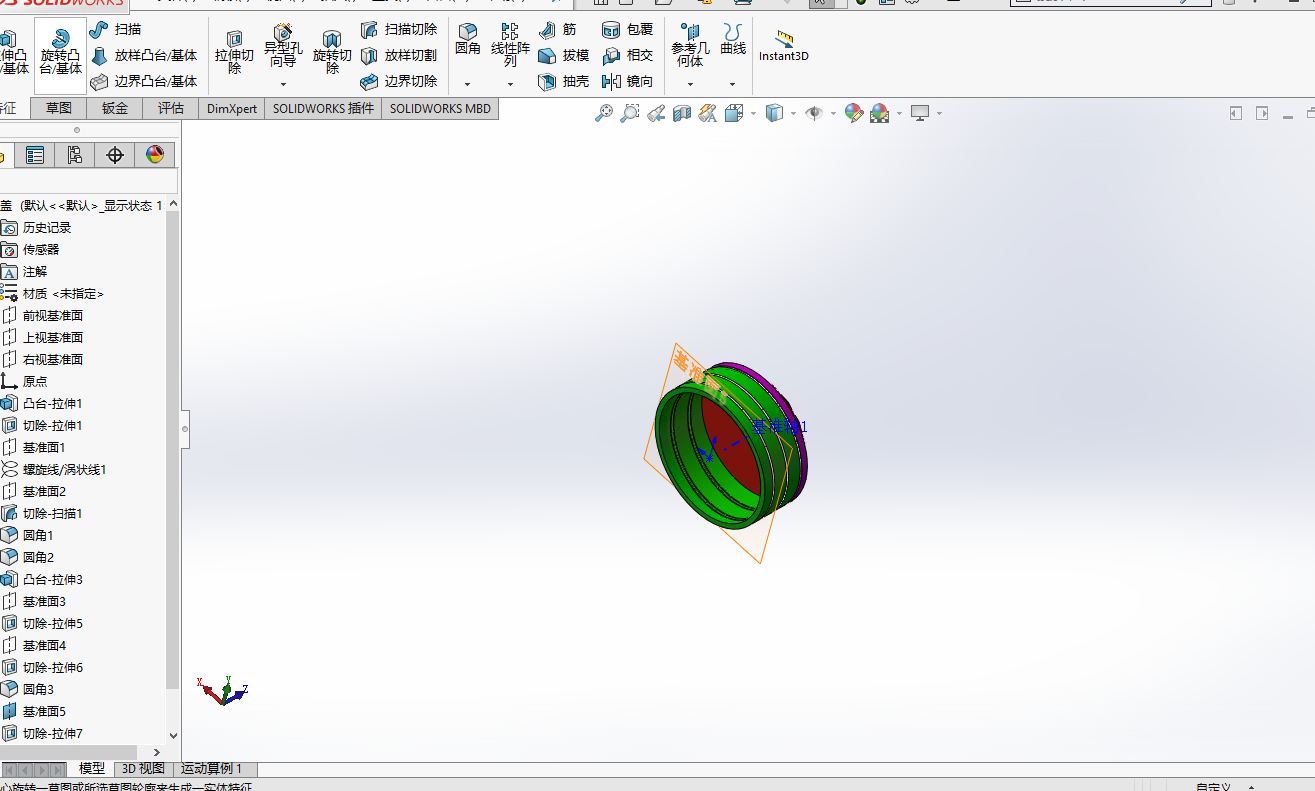Open the Hole Wizard dropdown arrow
Image resolution: width=1315 pixels, height=791 pixels.
click(x=283, y=84)
